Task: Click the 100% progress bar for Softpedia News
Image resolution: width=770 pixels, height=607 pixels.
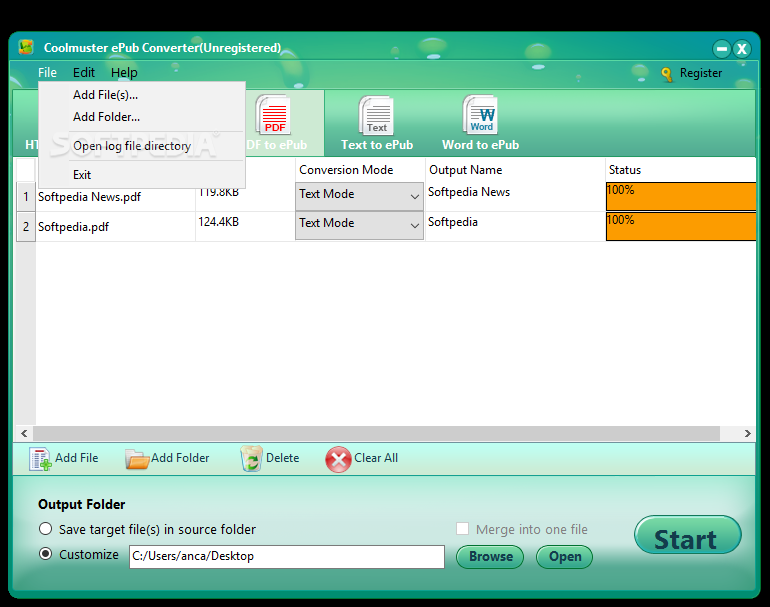Action: click(x=681, y=196)
